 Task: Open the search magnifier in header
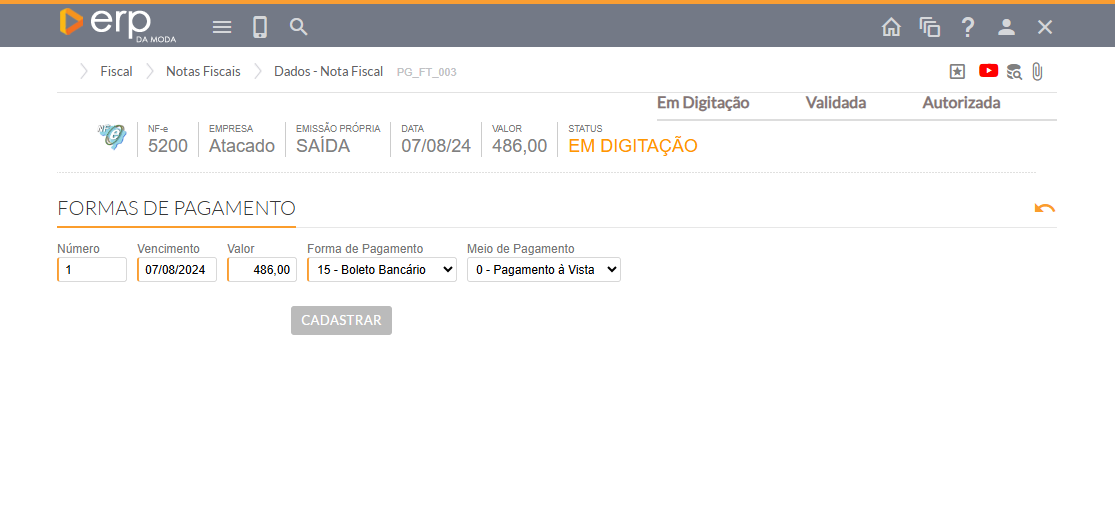(298, 27)
